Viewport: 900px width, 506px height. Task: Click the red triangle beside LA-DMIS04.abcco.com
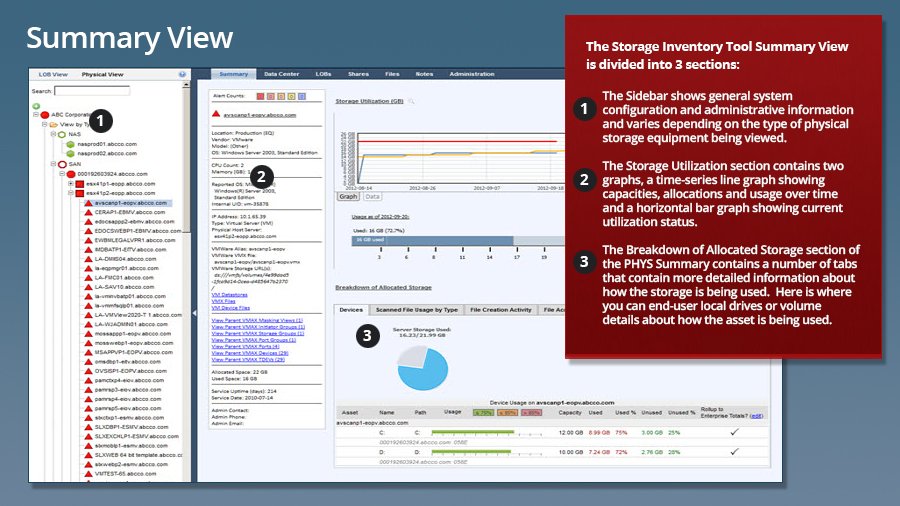tap(88, 259)
